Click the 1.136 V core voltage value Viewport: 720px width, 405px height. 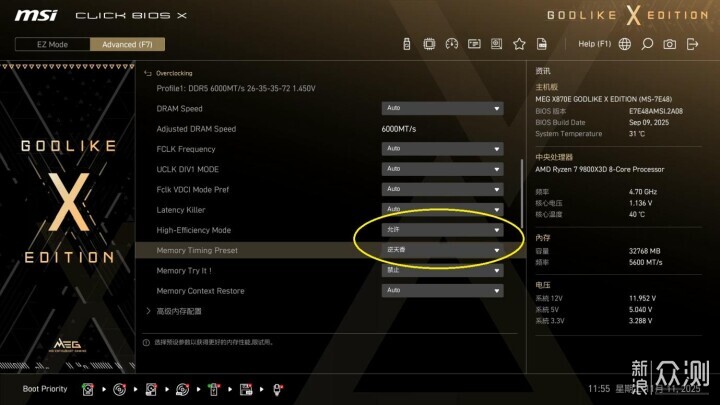click(641, 203)
